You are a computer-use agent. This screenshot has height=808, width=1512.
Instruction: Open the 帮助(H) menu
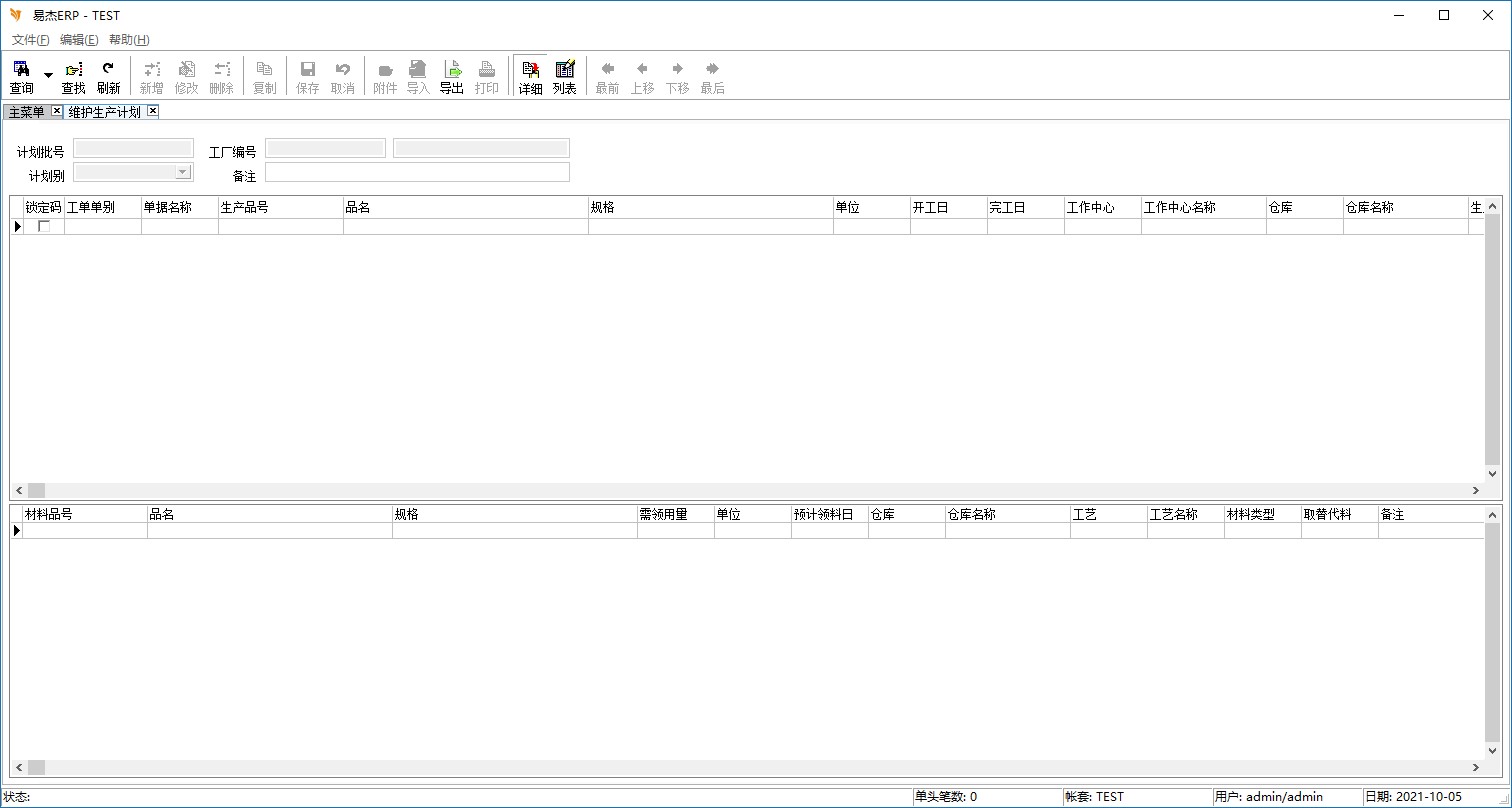(129, 40)
